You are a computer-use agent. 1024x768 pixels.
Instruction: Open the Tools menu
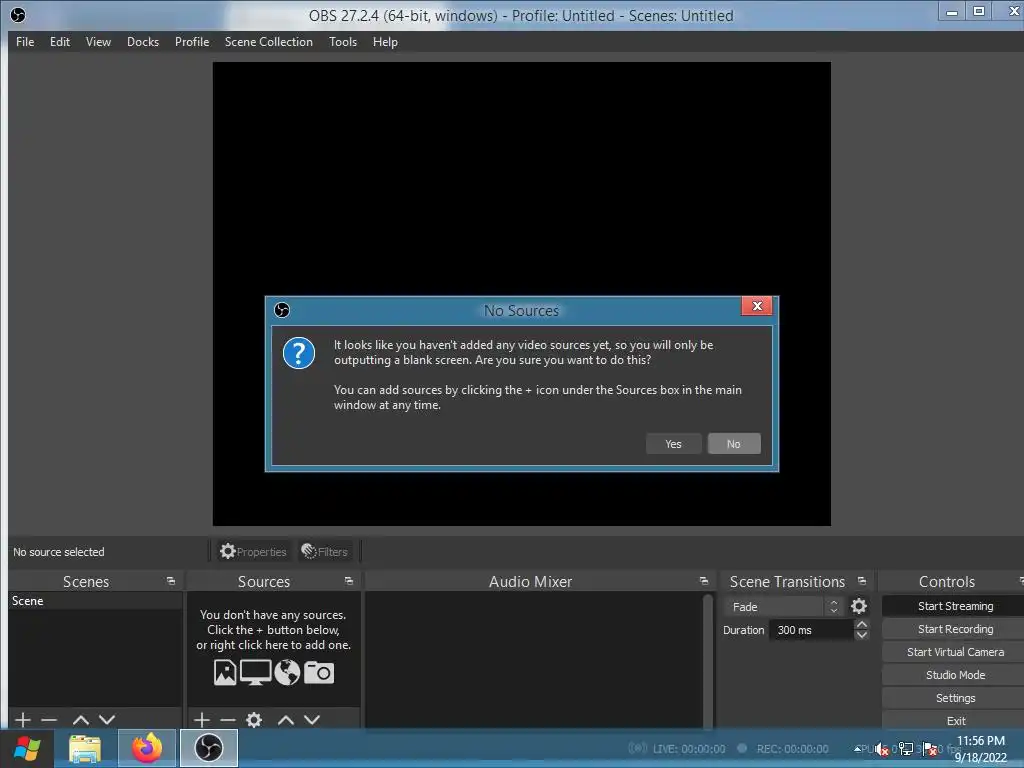(343, 42)
